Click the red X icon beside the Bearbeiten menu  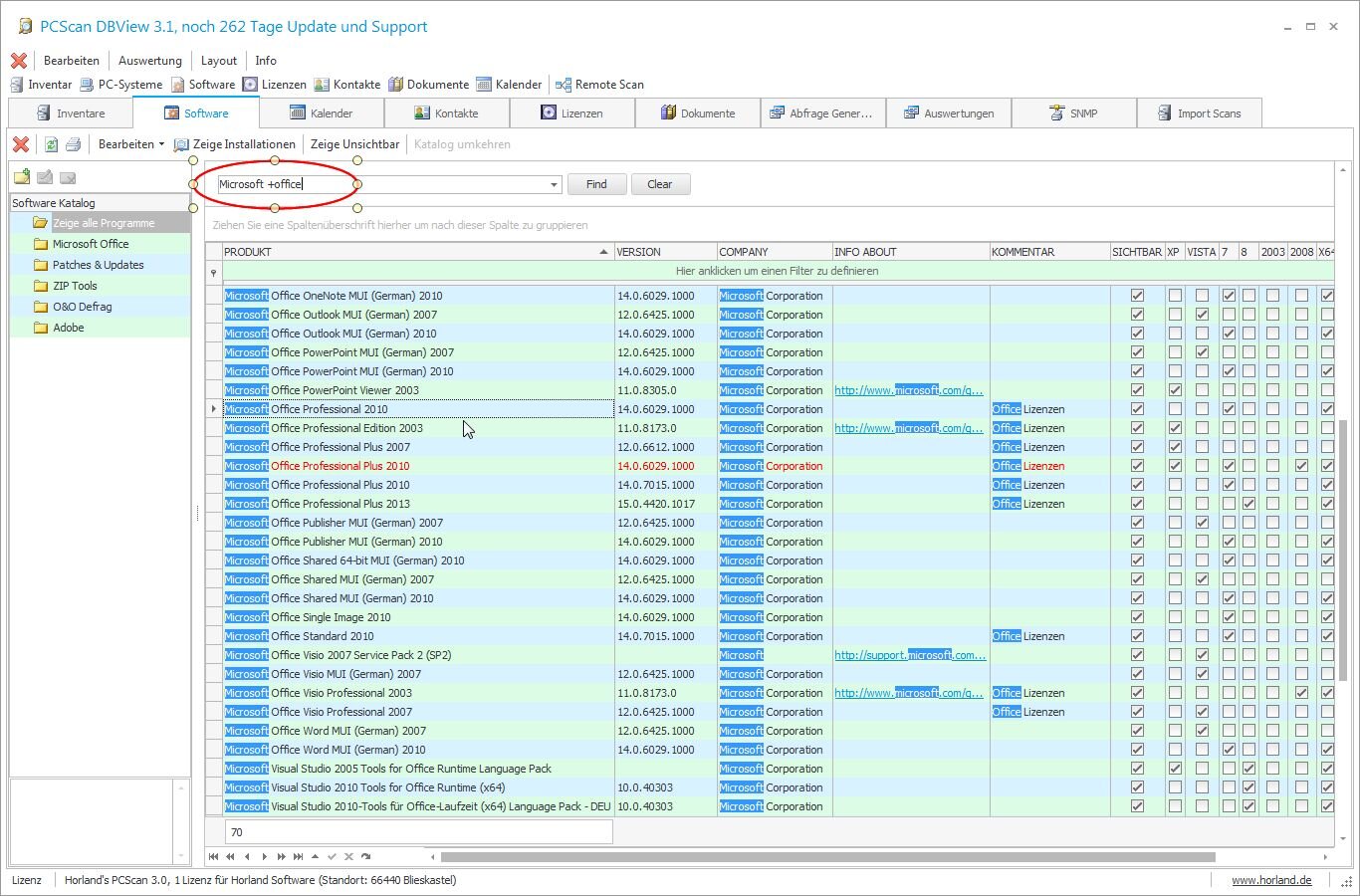[19, 61]
